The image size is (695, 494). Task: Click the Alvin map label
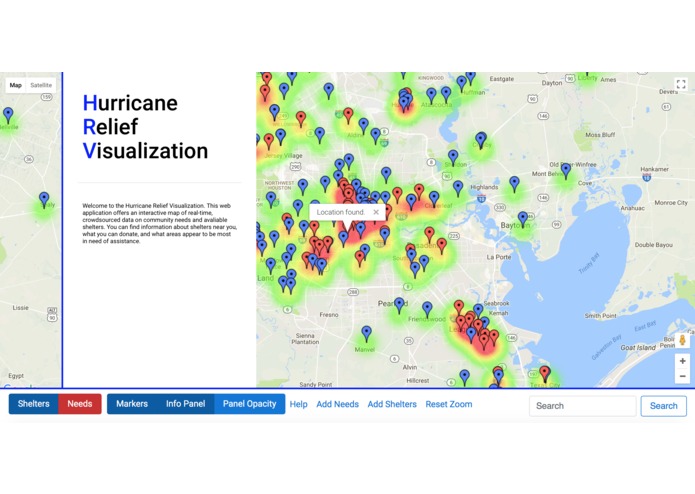410,367
